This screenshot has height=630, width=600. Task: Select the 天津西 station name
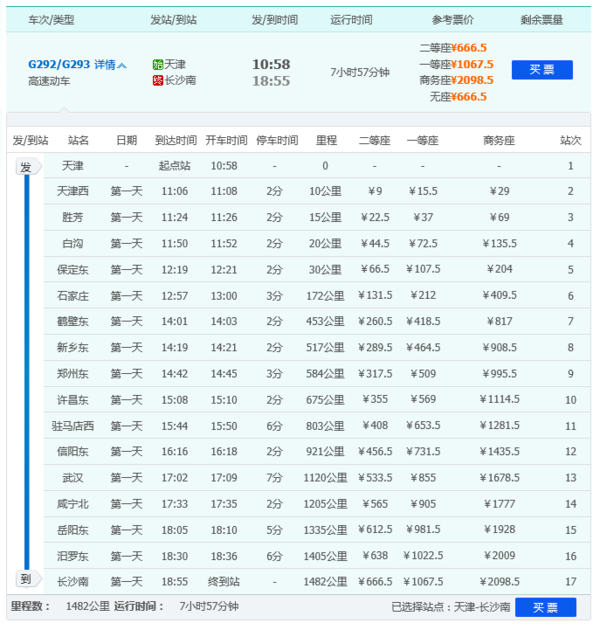pos(73,191)
